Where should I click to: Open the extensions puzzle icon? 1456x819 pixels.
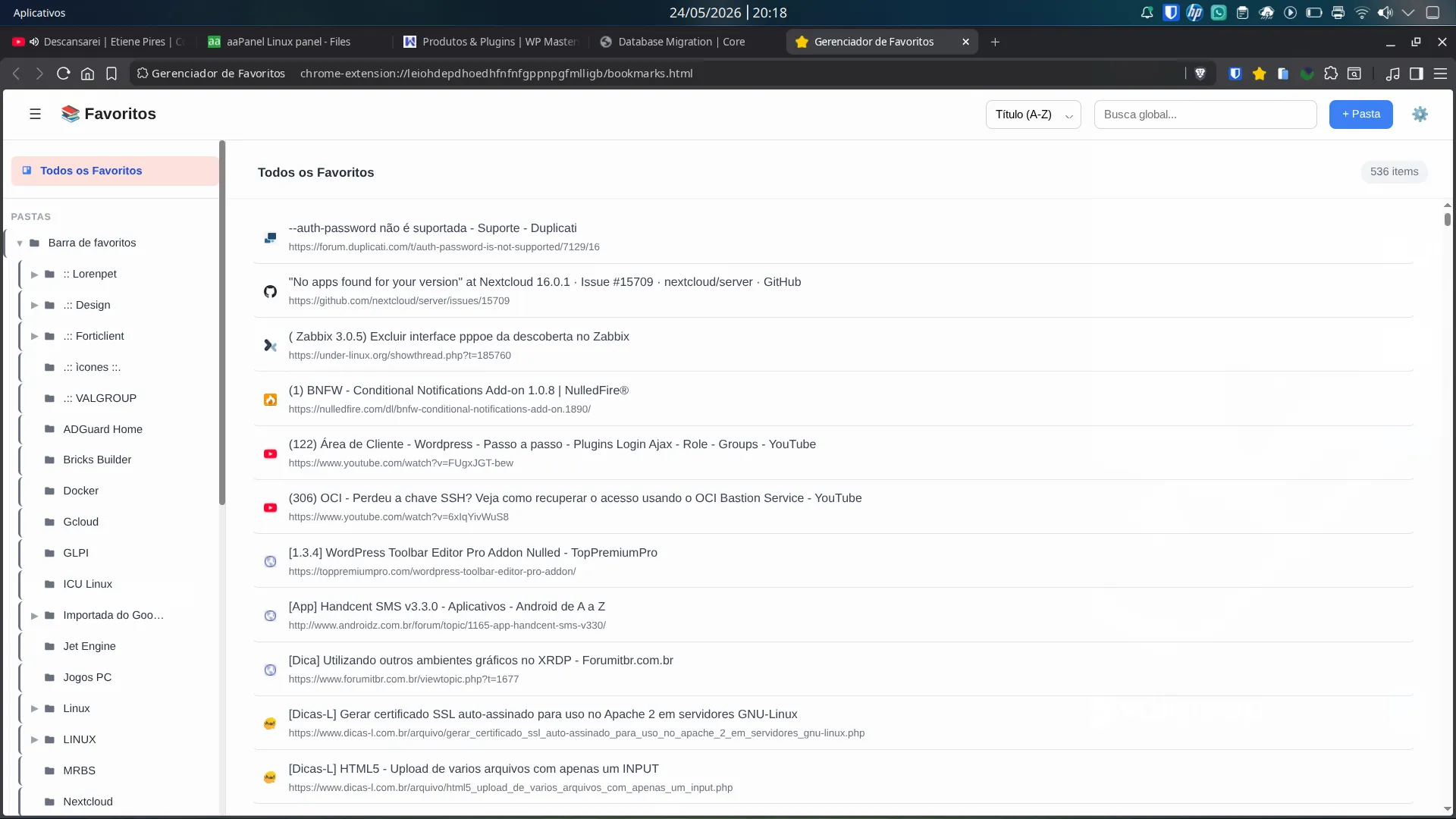click(1331, 74)
